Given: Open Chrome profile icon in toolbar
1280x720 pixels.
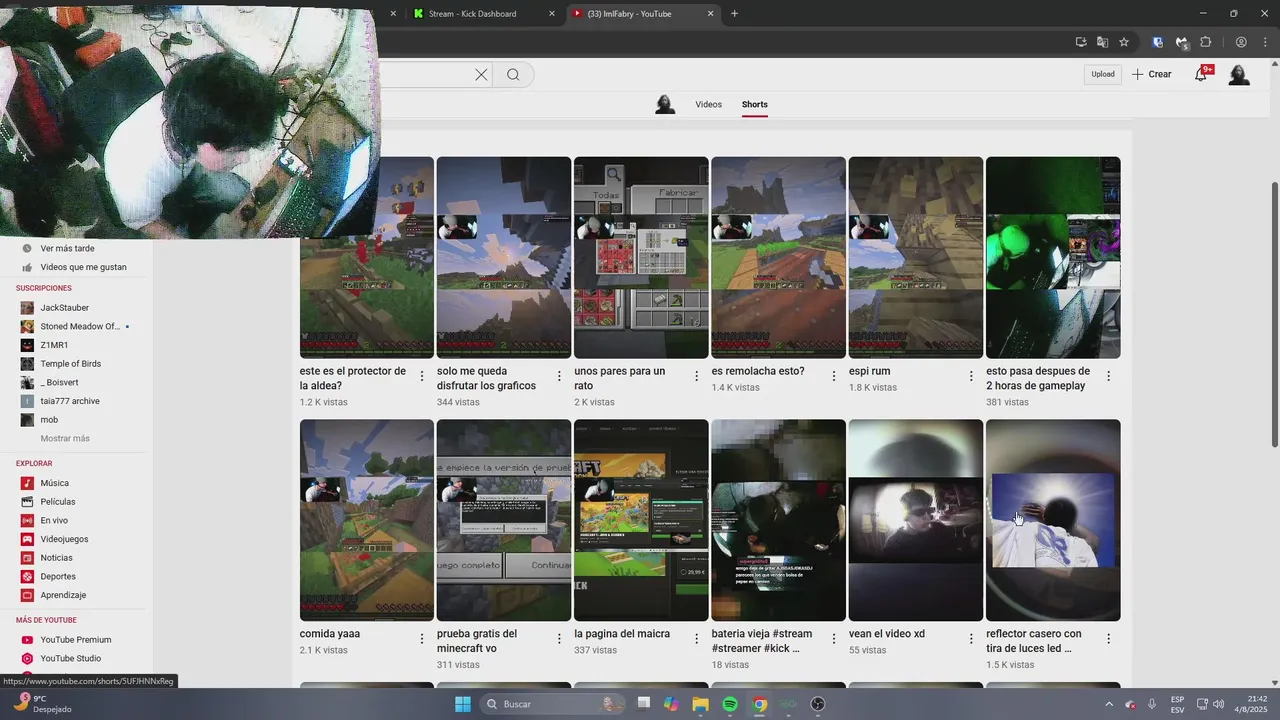Looking at the screenshot, I should tap(1241, 42).
